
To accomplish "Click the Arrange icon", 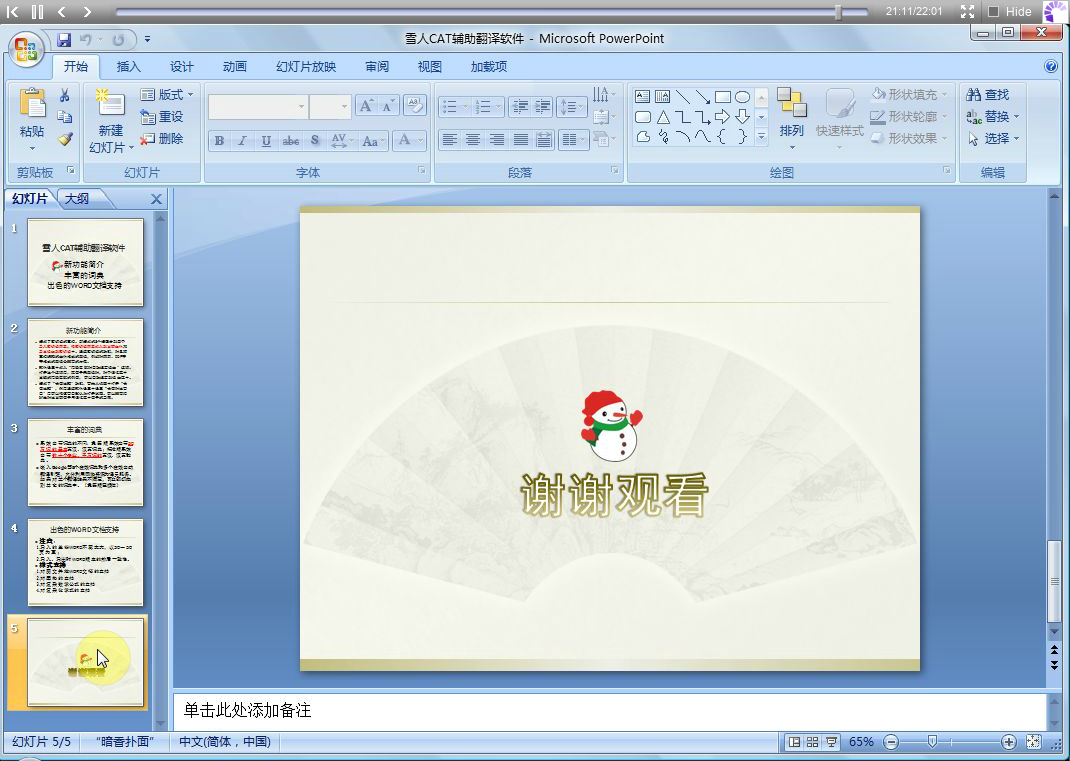I will click(x=792, y=103).
